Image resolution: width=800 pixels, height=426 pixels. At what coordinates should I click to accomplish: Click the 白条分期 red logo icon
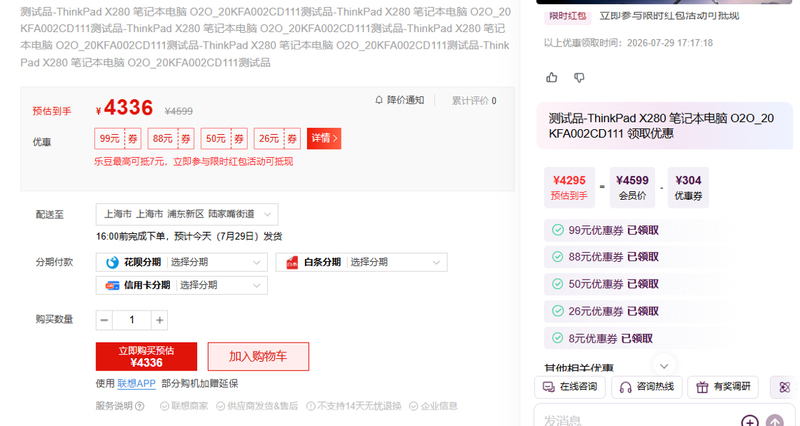point(292,262)
